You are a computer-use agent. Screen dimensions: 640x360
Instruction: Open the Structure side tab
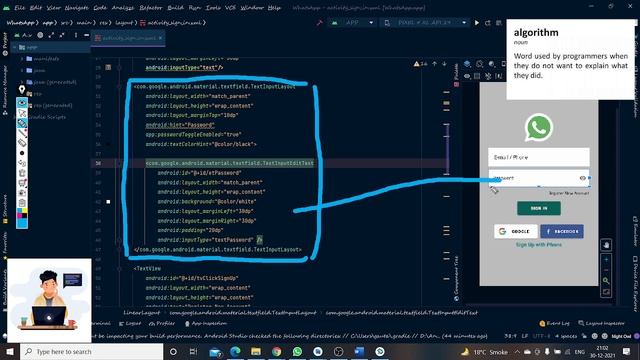[x=5, y=209]
